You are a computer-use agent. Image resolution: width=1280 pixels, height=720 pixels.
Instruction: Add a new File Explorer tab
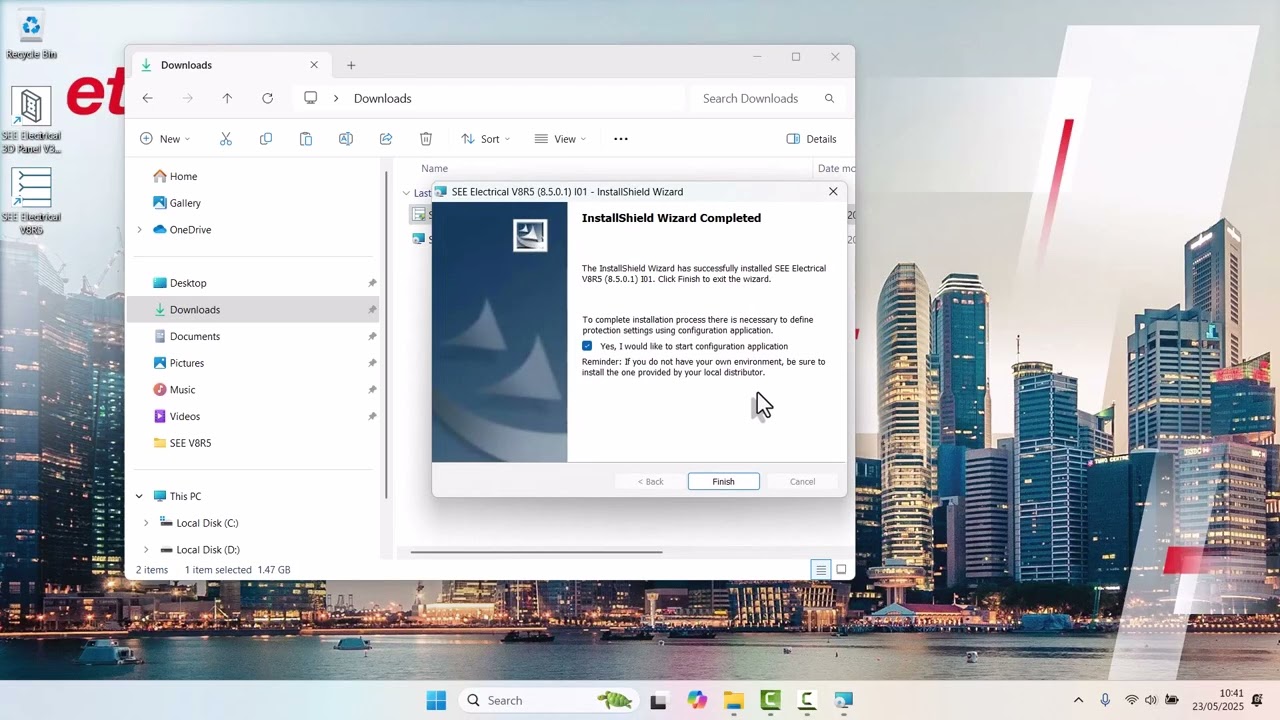click(351, 65)
